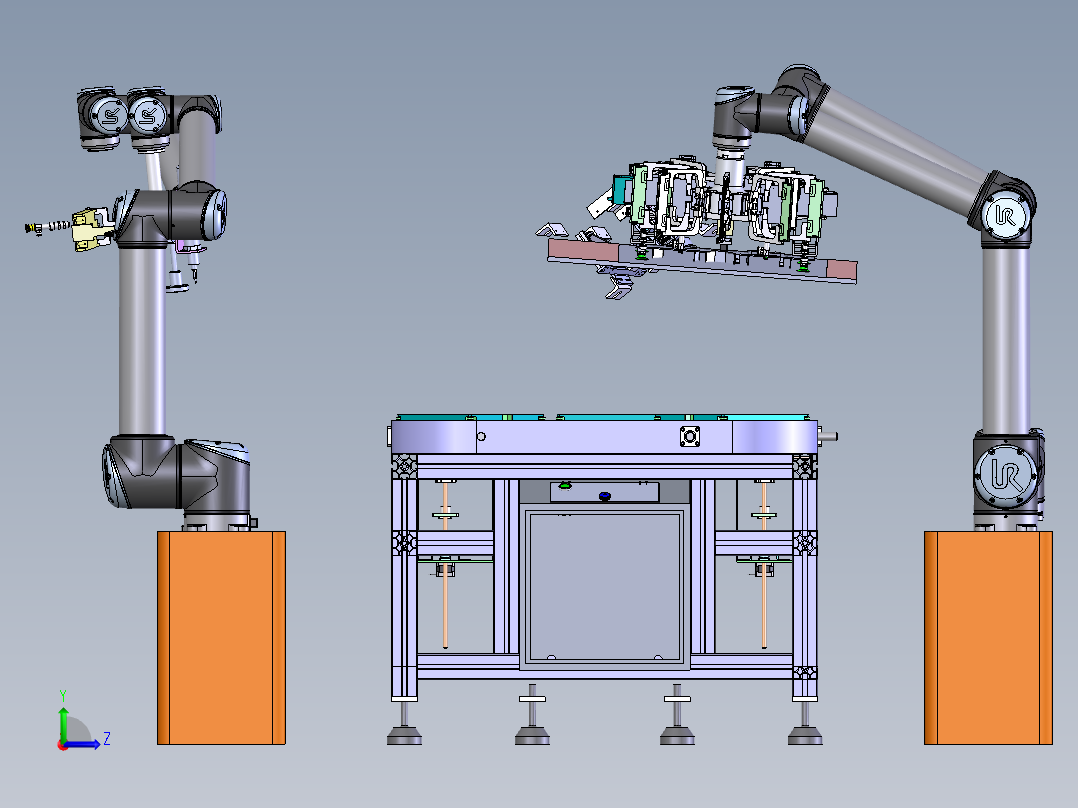Screen dimensions: 1078x808
Task: Select the left orange robot pedestal
Action: (221, 637)
